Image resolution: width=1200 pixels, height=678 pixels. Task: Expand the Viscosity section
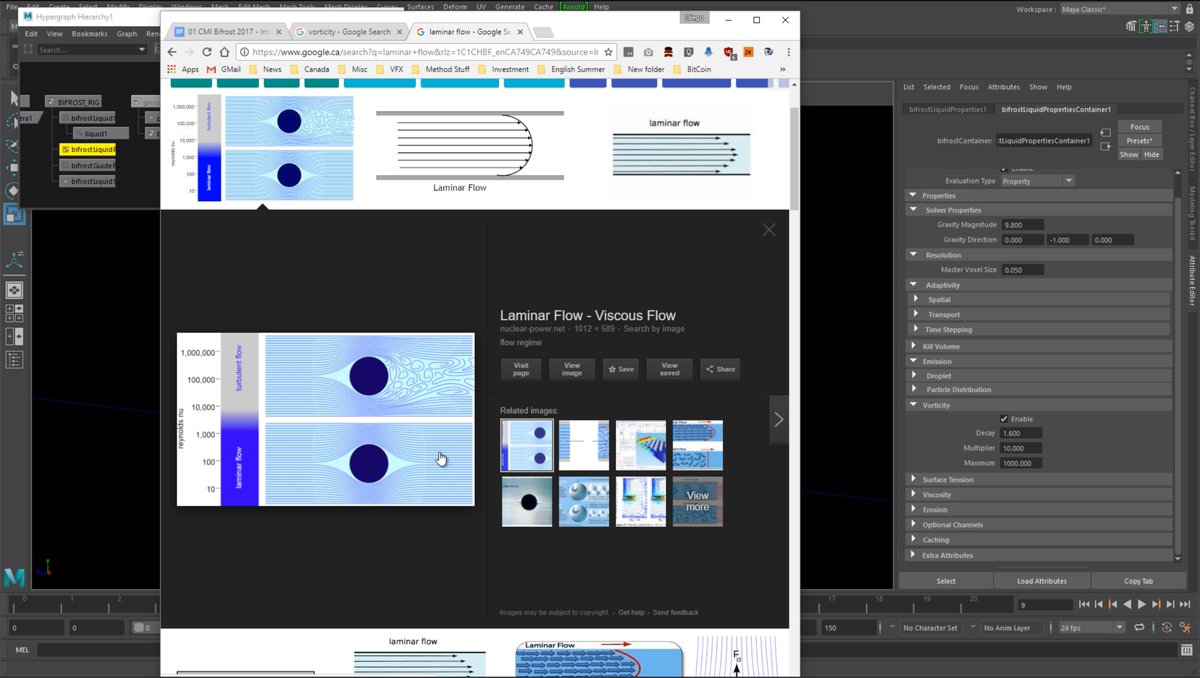1039,495
